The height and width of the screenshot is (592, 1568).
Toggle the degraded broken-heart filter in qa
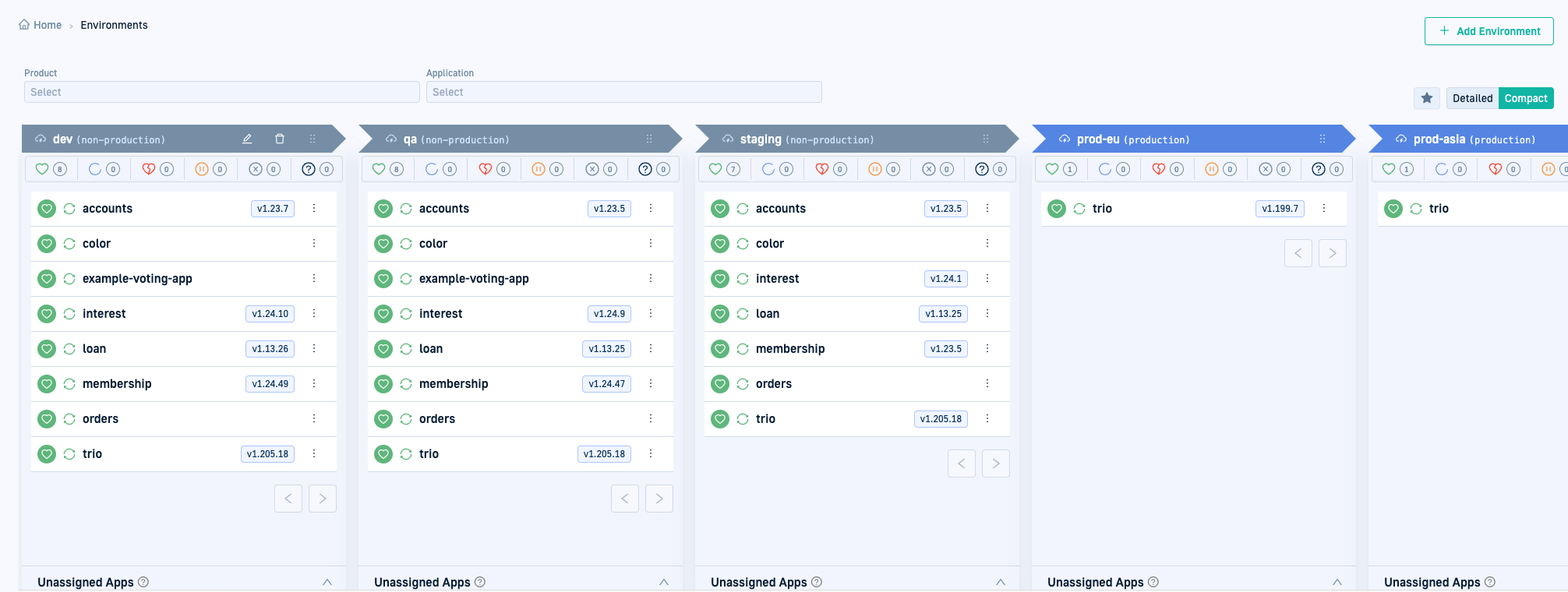click(x=493, y=169)
